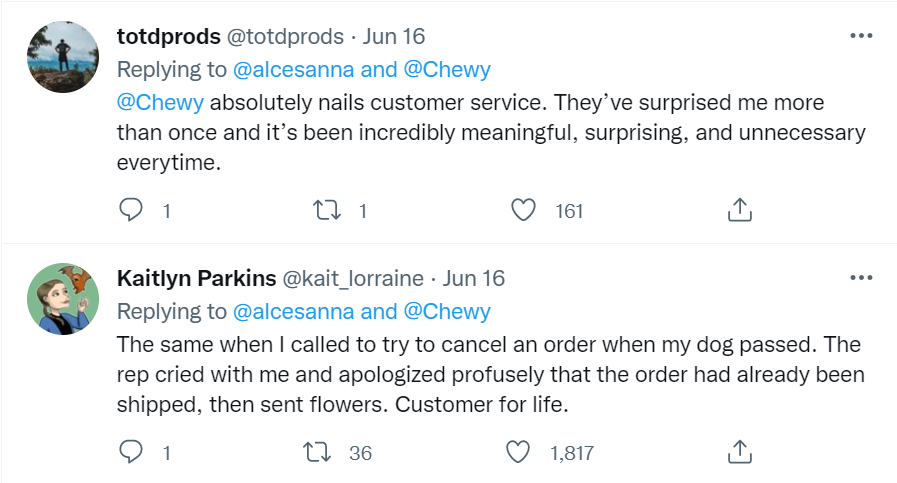The height and width of the screenshot is (483, 897).
Task: Open the Jun 16 timestamp on totdprods' tweet
Action: (x=393, y=37)
